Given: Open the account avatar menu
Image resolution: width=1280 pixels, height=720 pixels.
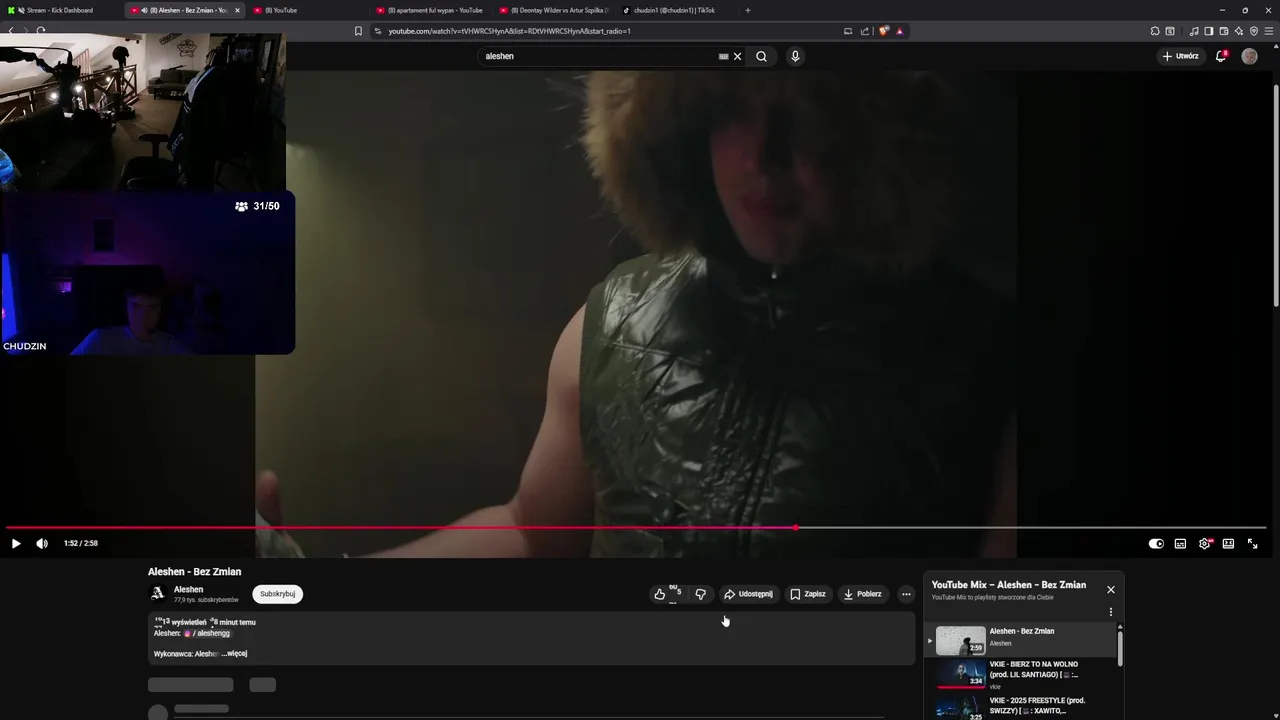Looking at the screenshot, I should point(1249,57).
